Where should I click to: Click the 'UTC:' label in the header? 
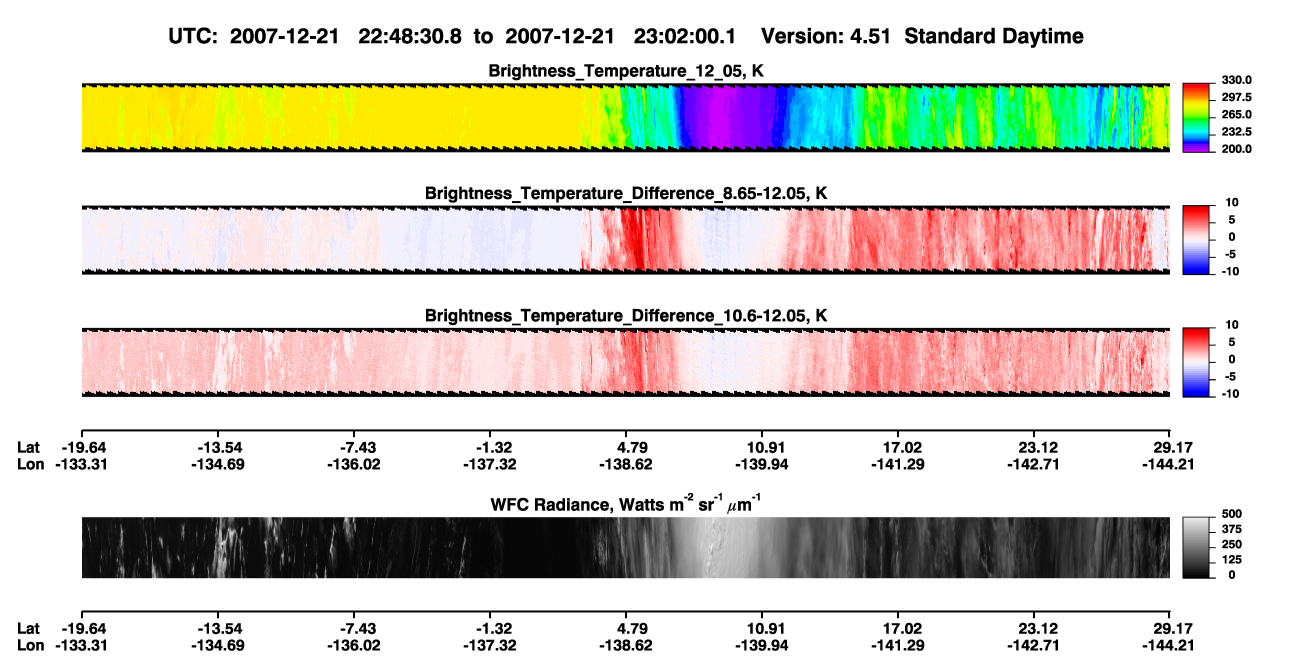click(x=195, y=36)
